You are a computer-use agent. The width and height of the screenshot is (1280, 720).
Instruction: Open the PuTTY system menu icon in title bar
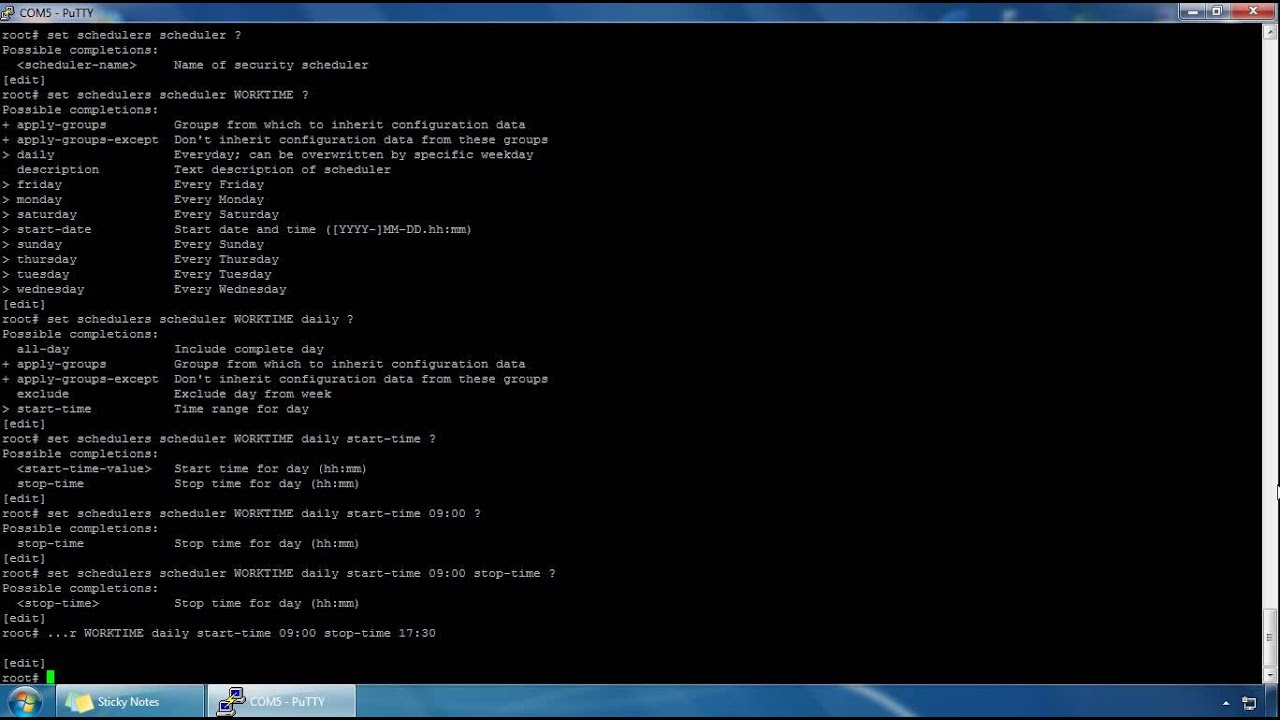pyautogui.click(x=9, y=12)
